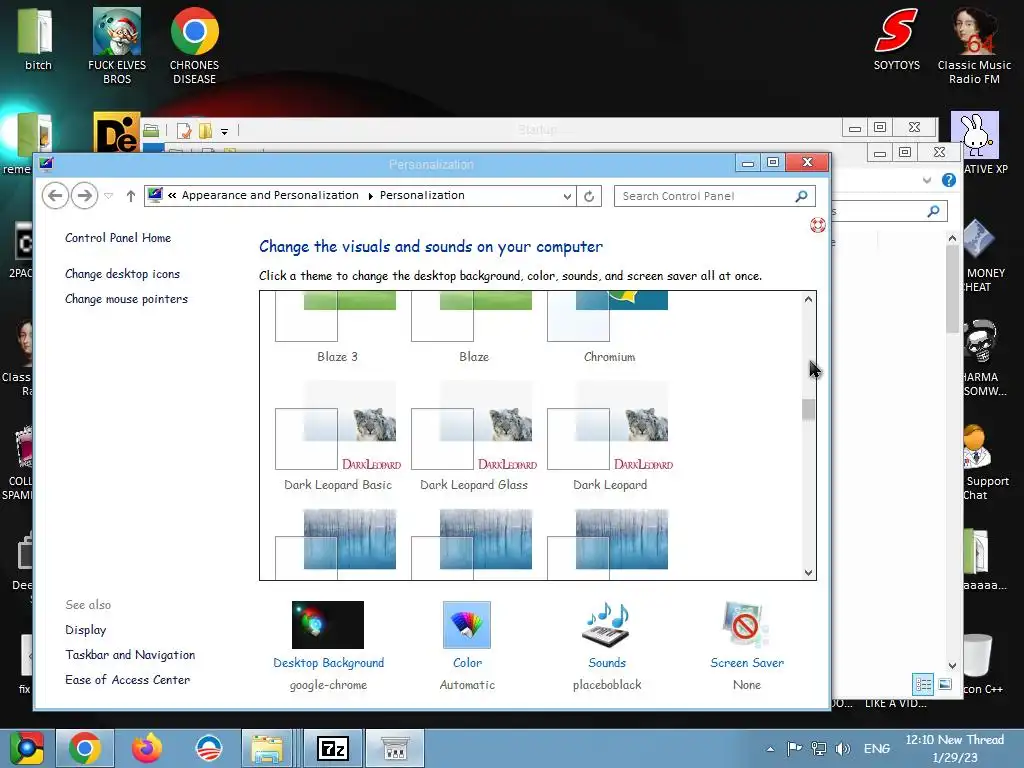Click Appearance and Personalization breadcrumb
The height and width of the screenshot is (768, 1024).
tap(270, 195)
